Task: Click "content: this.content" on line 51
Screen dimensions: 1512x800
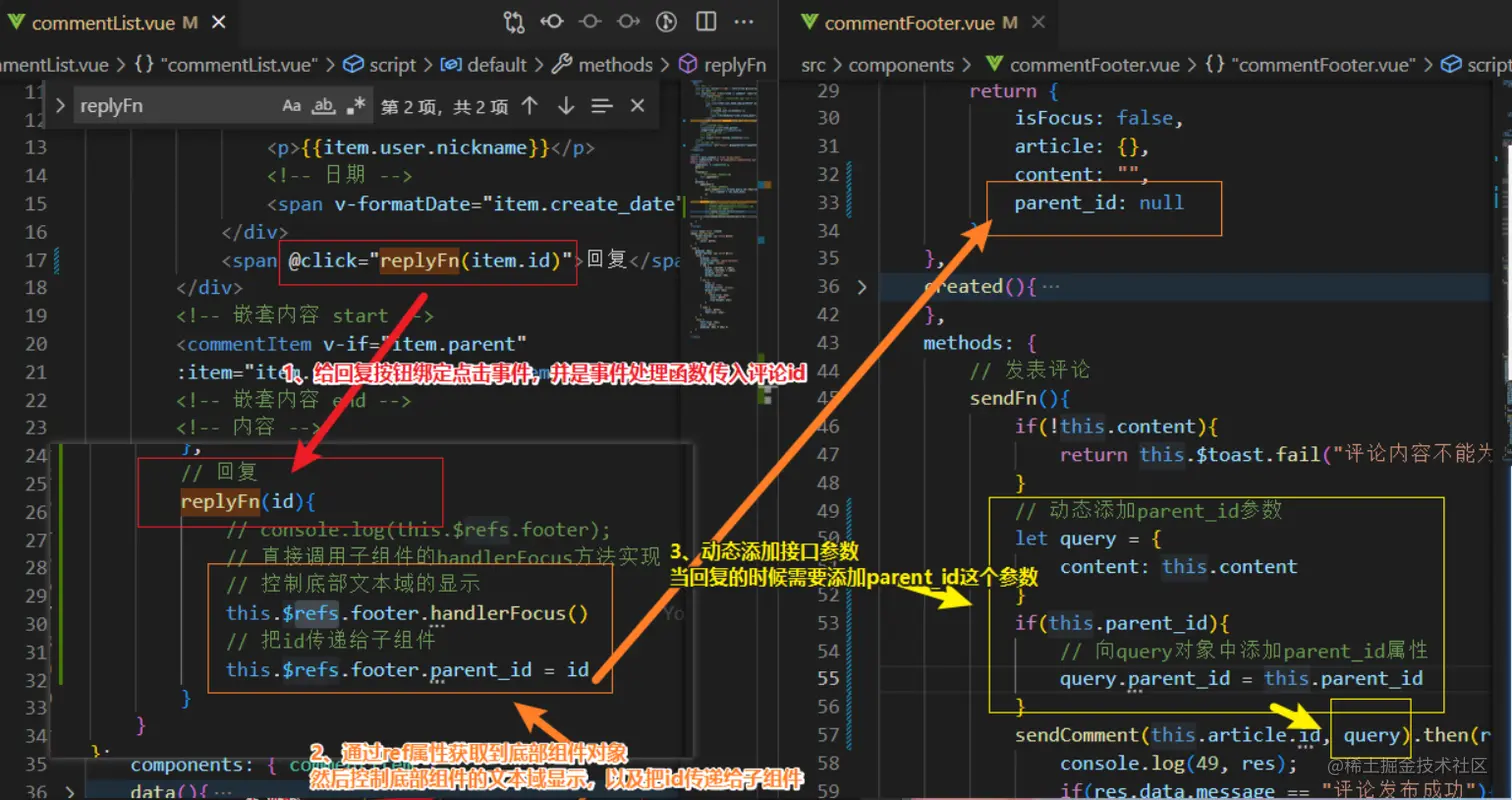Action: pos(1179,566)
